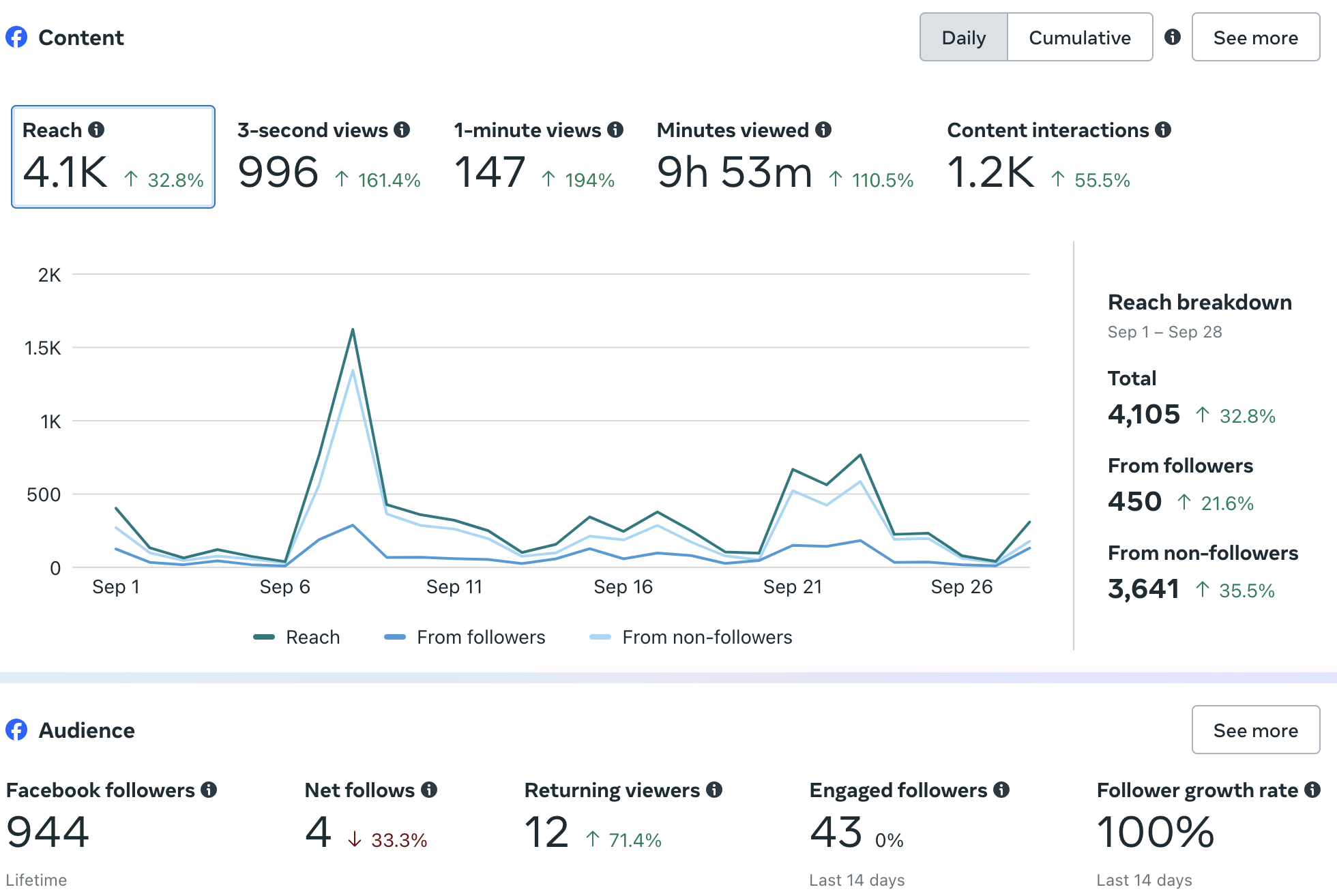Click info icon beside Minutes viewed
This screenshot has height=896, width=1337.
click(823, 130)
